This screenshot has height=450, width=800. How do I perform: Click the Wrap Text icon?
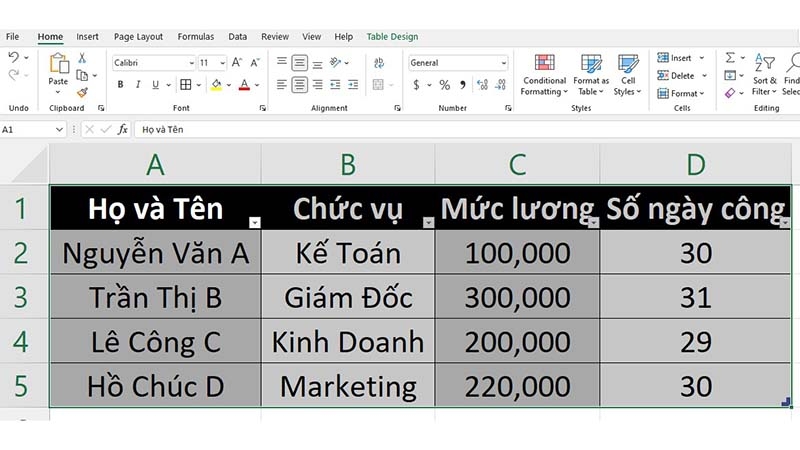(x=379, y=63)
